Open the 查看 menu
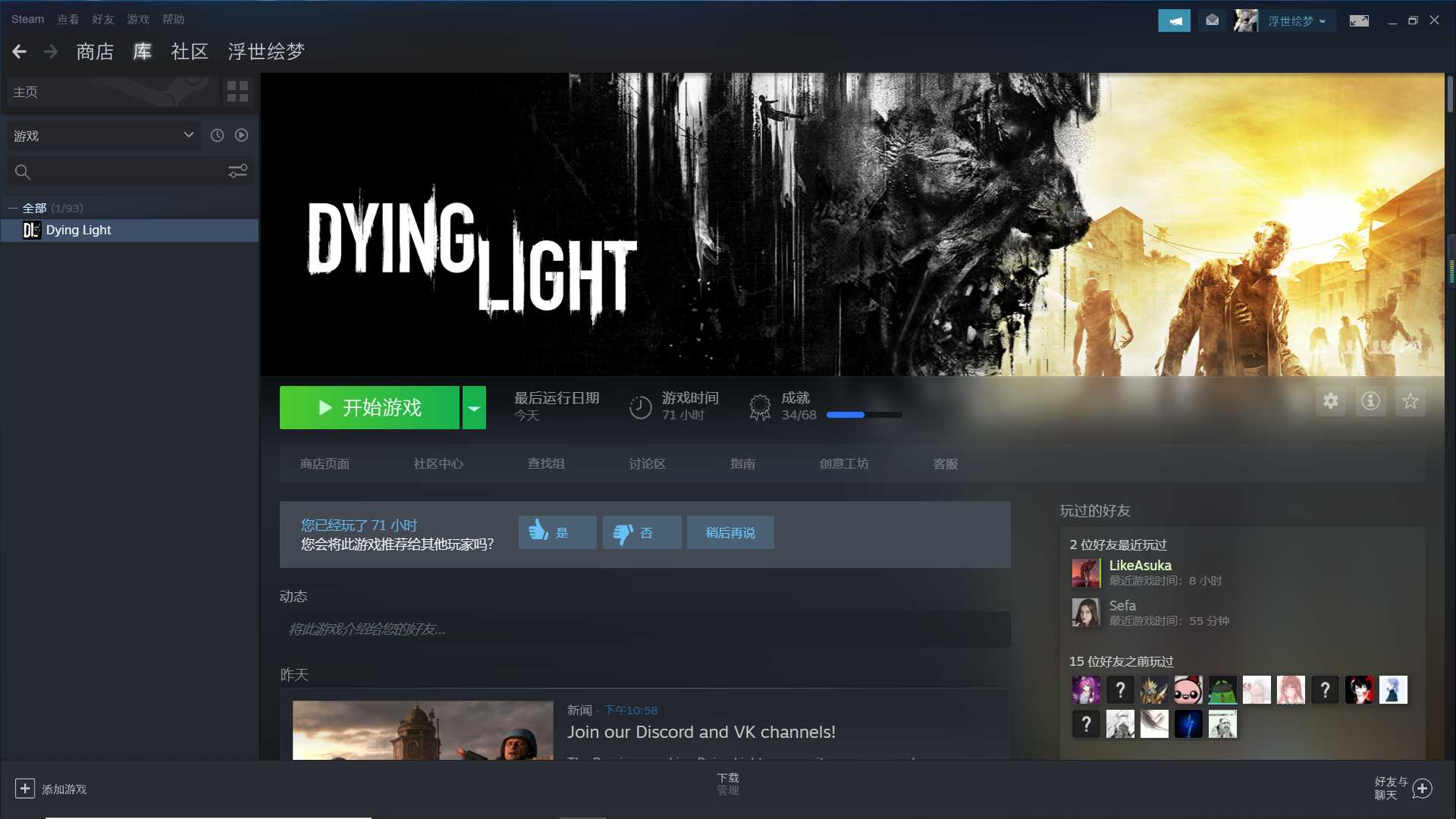Image resolution: width=1456 pixels, height=819 pixels. 68,19
